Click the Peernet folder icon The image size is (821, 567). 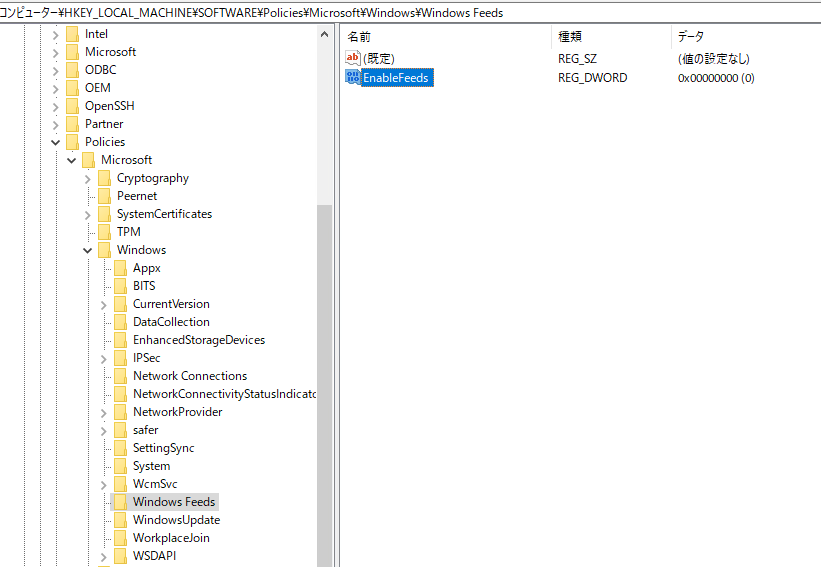[x=105, y=196]
